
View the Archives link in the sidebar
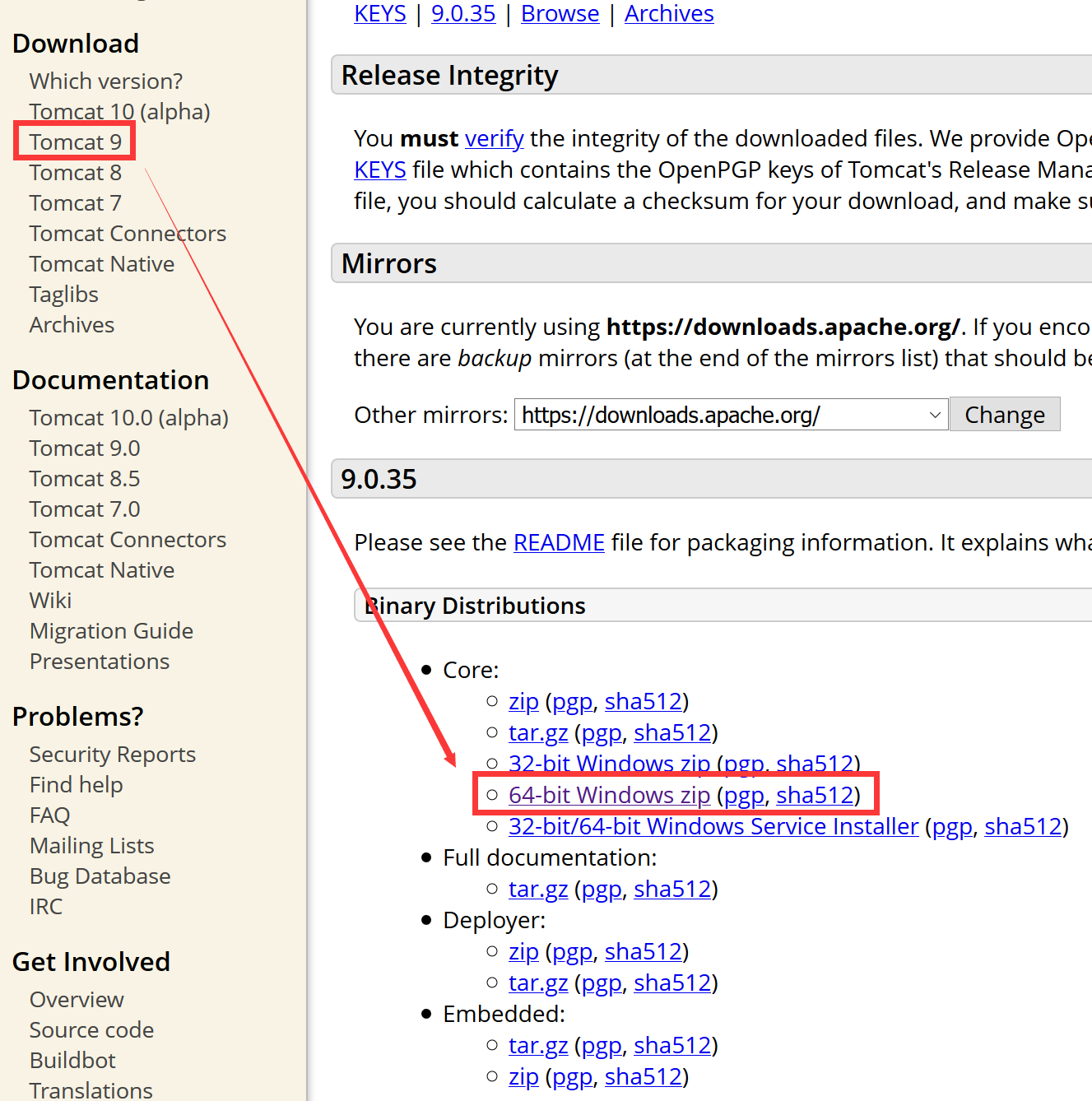72,324
